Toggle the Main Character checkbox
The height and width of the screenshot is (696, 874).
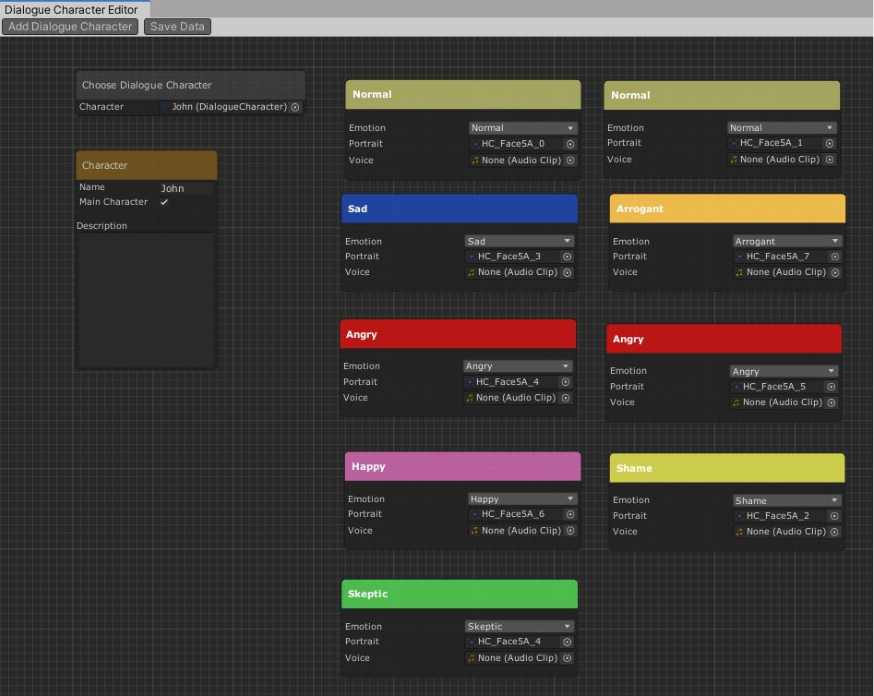click(x=164, y=202)
